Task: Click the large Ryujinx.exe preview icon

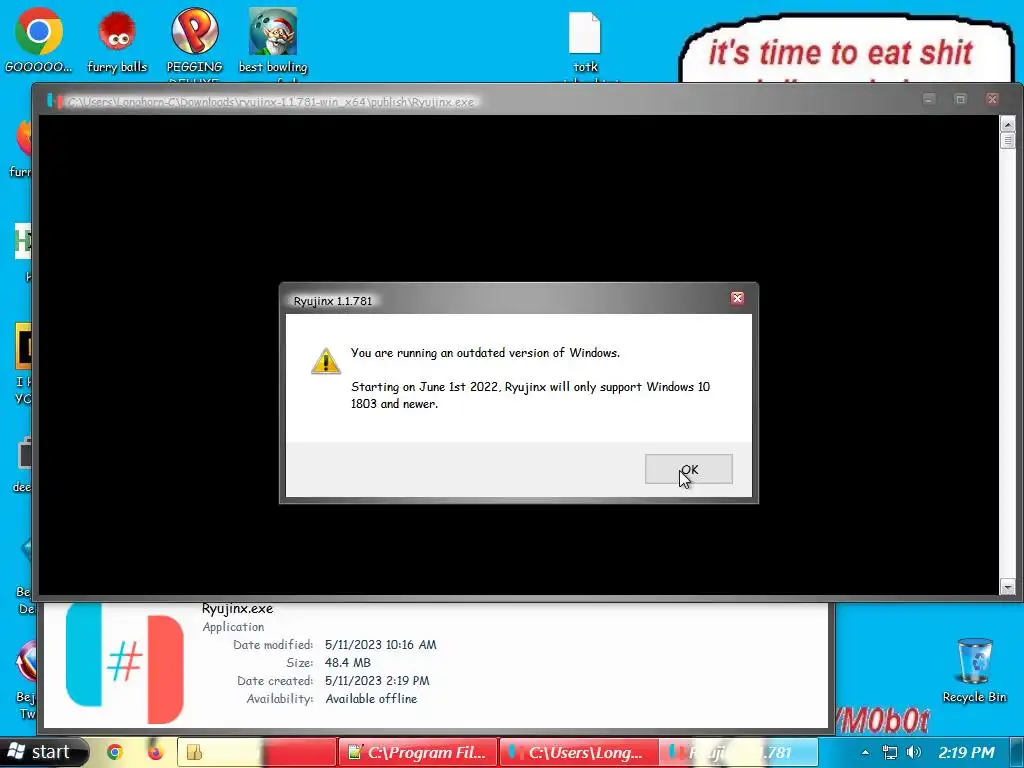Action: point(125,664)
